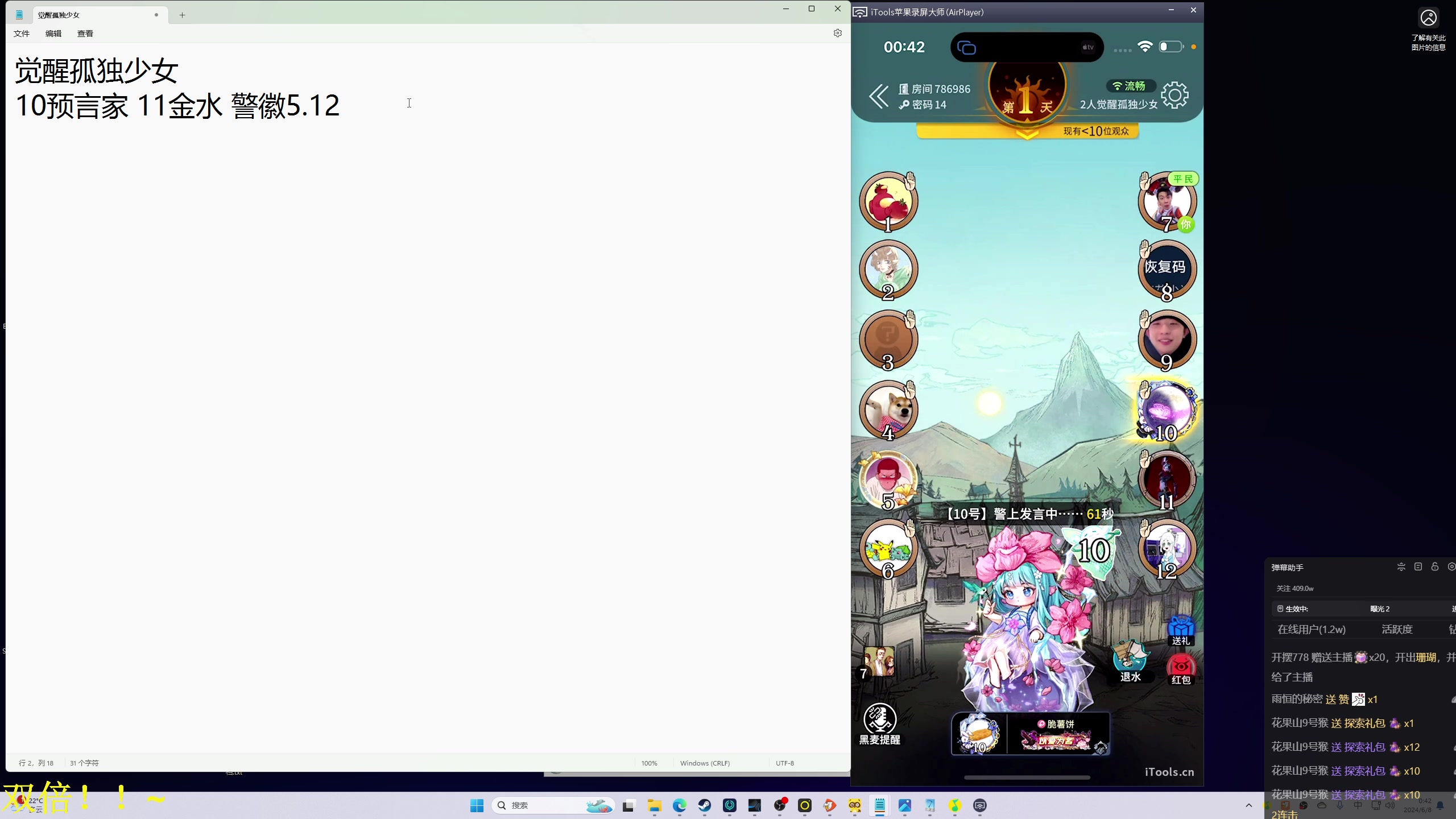Click the 流畅 connection status badge

click(x=1130, y=86)
